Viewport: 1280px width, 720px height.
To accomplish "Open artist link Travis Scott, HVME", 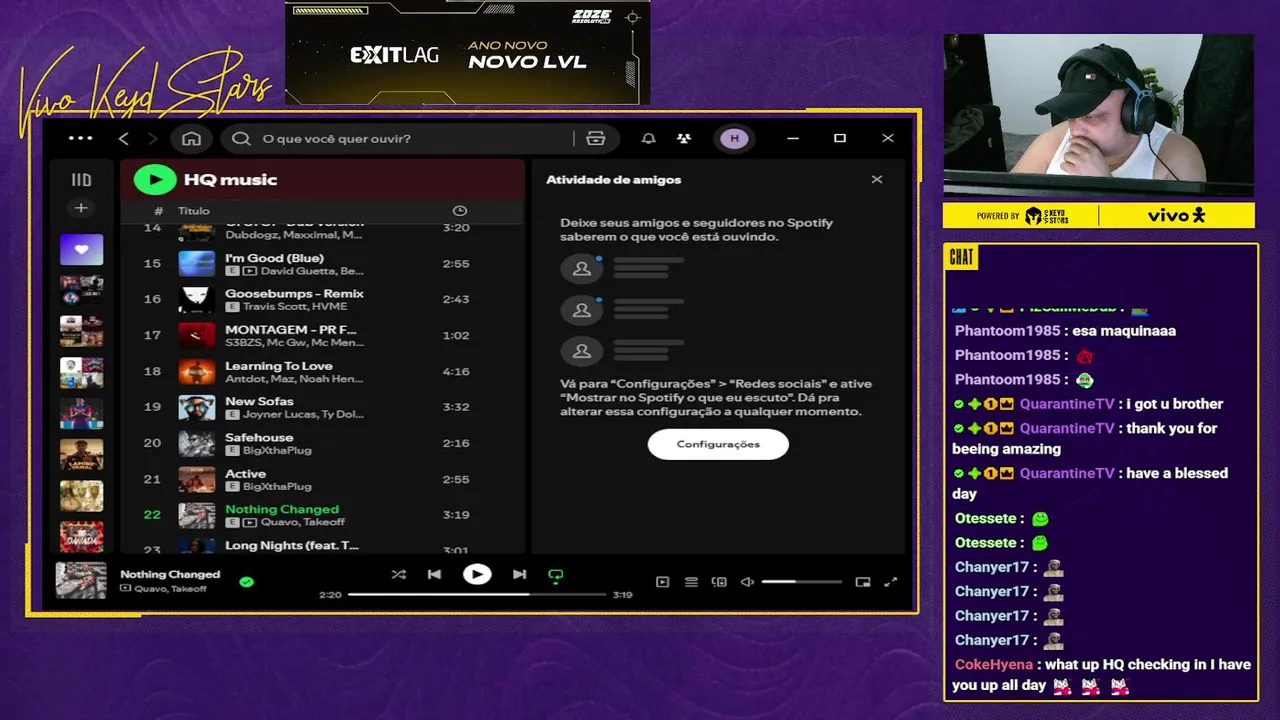I will 295,307.
